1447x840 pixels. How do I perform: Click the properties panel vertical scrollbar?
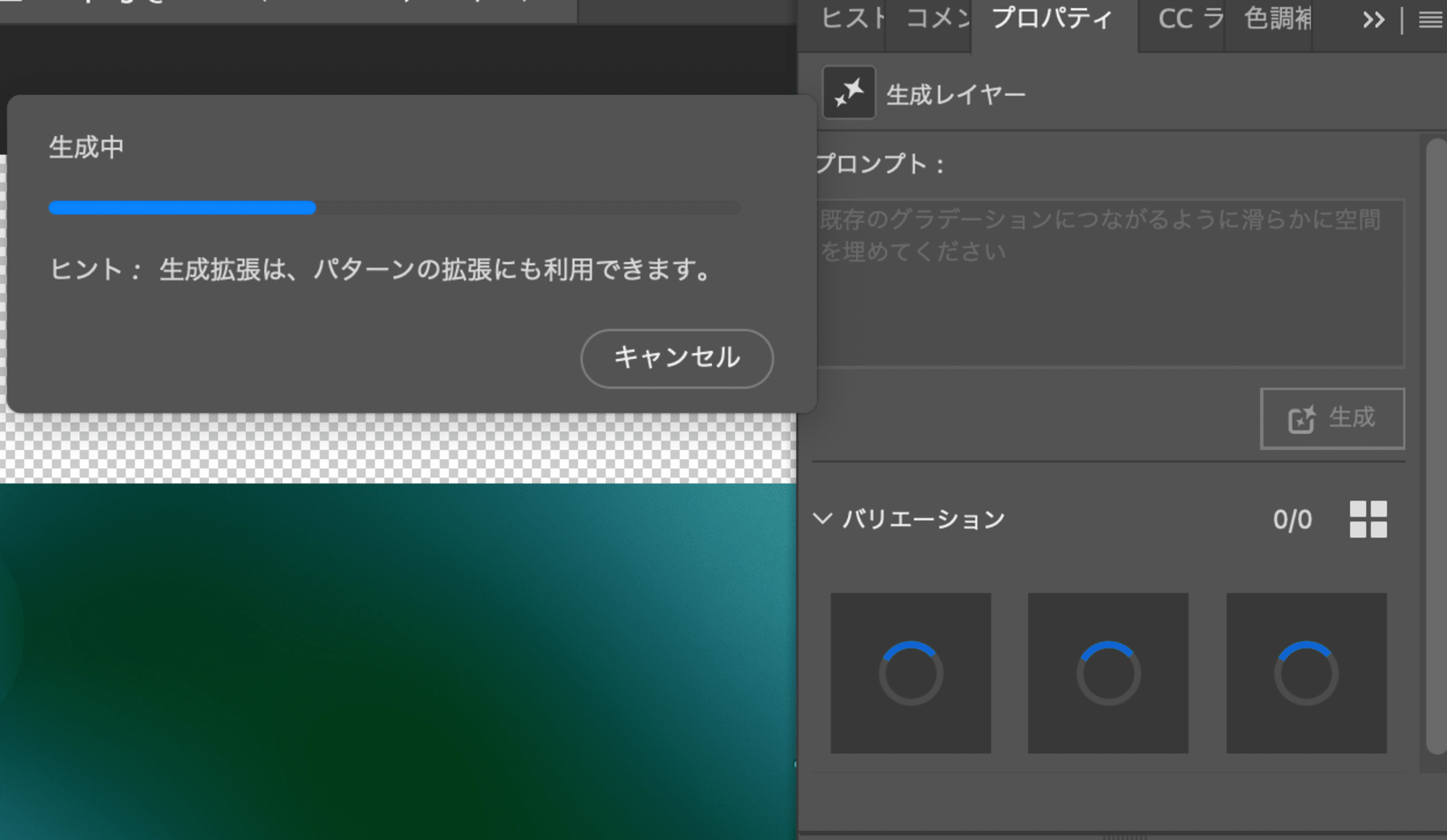tap(1435, 447)
